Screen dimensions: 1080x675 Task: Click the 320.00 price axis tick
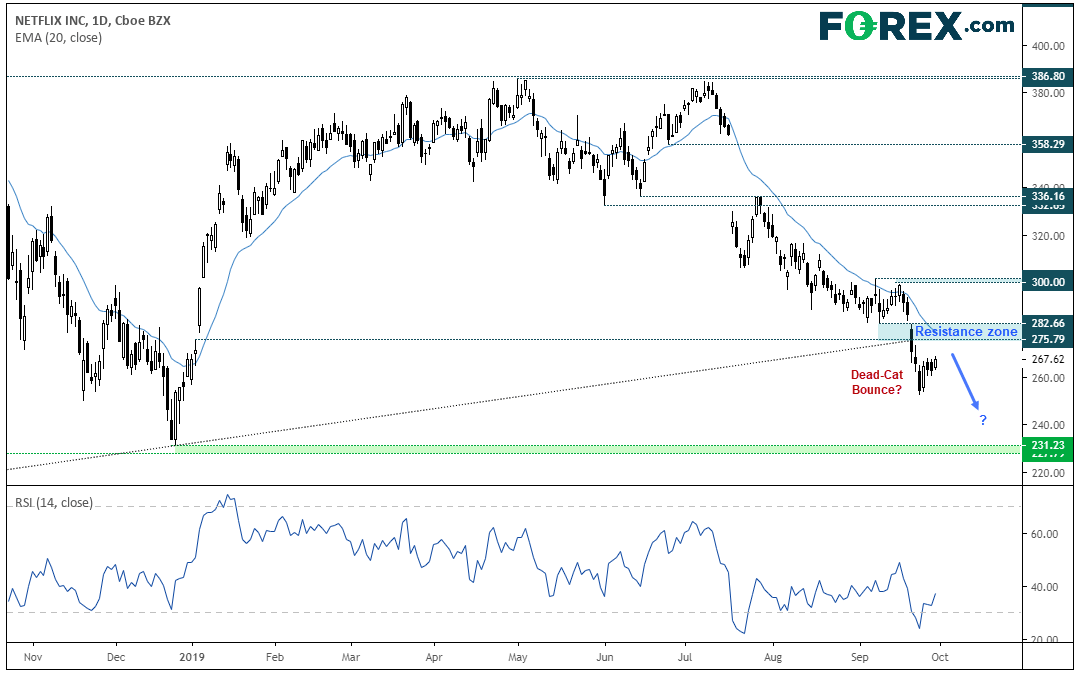click(x=1048, y=236)
